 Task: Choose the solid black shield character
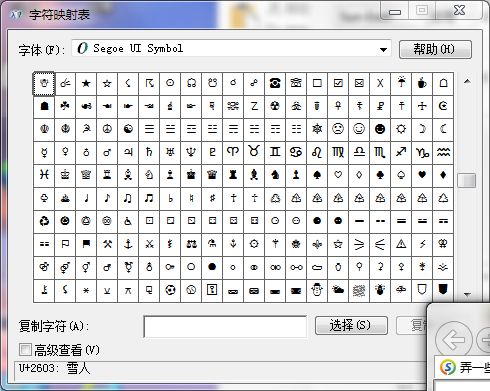pyautogui.click(x=443, y=290)
